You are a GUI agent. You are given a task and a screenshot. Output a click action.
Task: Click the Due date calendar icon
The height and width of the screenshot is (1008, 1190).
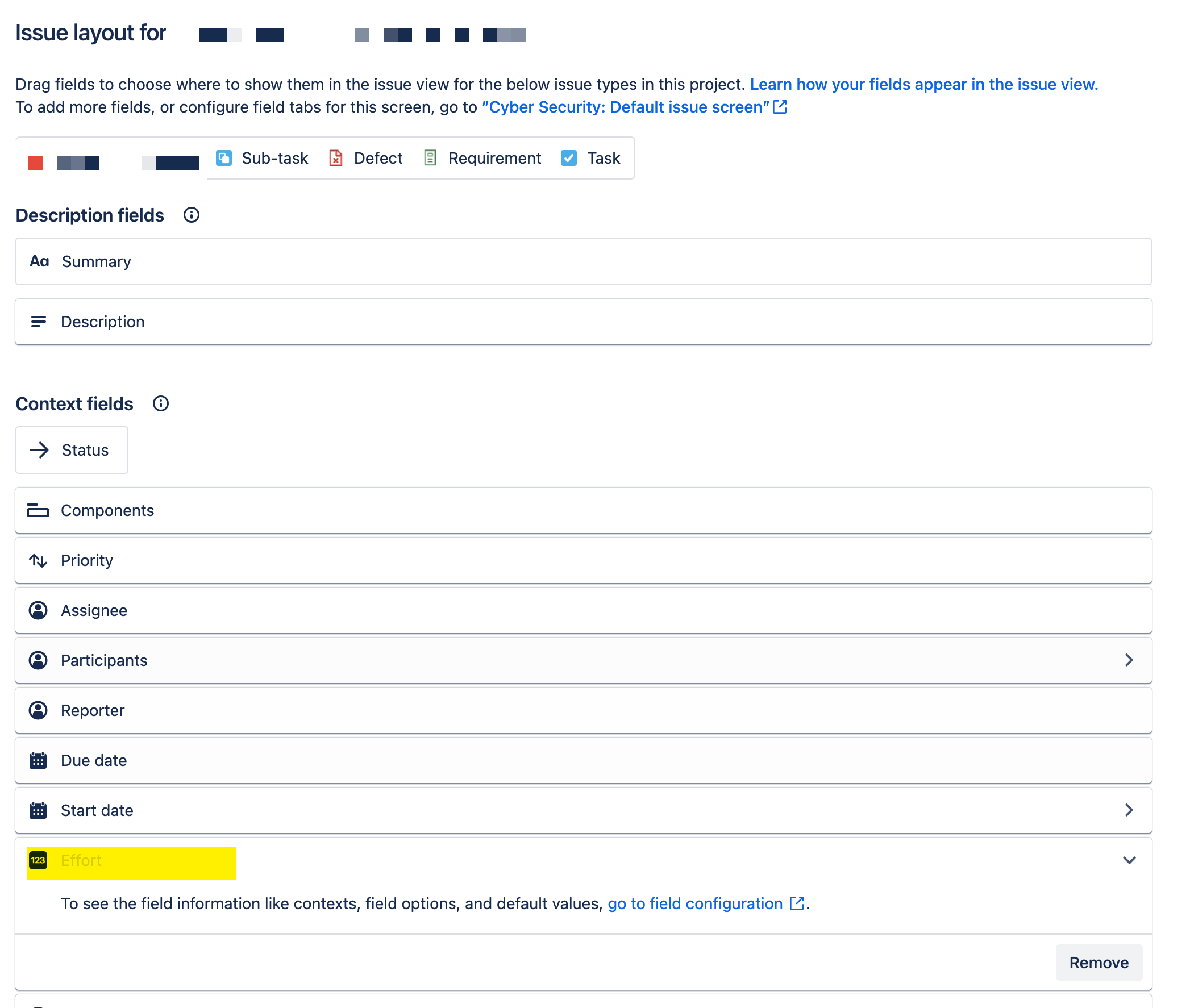pyautogui.click(x=38, y=760)
